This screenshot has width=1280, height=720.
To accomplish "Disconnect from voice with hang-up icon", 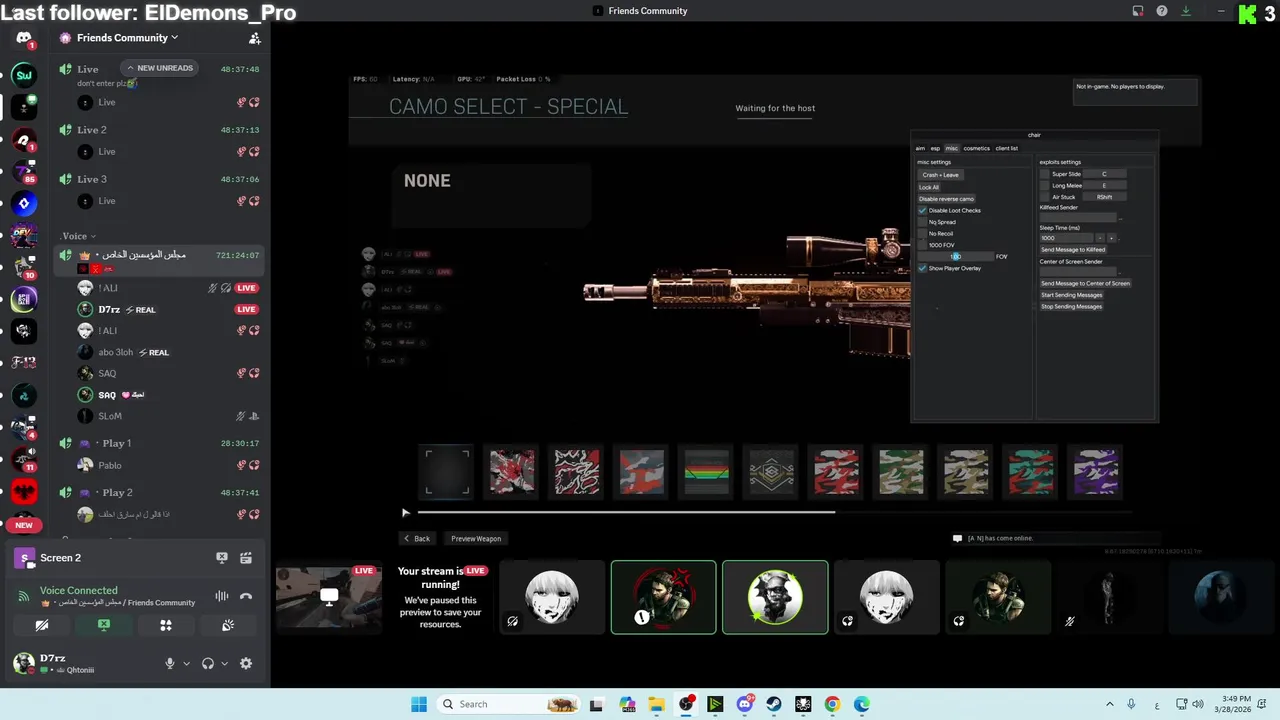I will click(x=246, y=596).
